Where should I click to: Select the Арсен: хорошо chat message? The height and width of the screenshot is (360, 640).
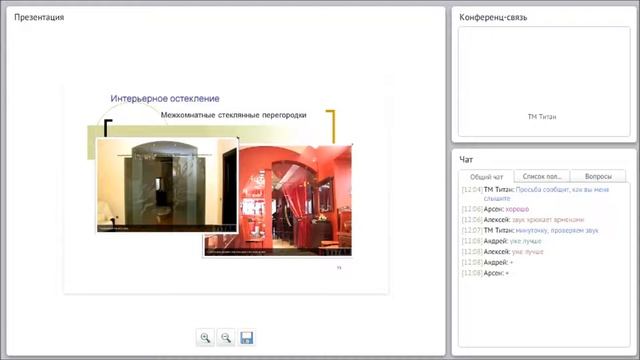tap(495, 209)
